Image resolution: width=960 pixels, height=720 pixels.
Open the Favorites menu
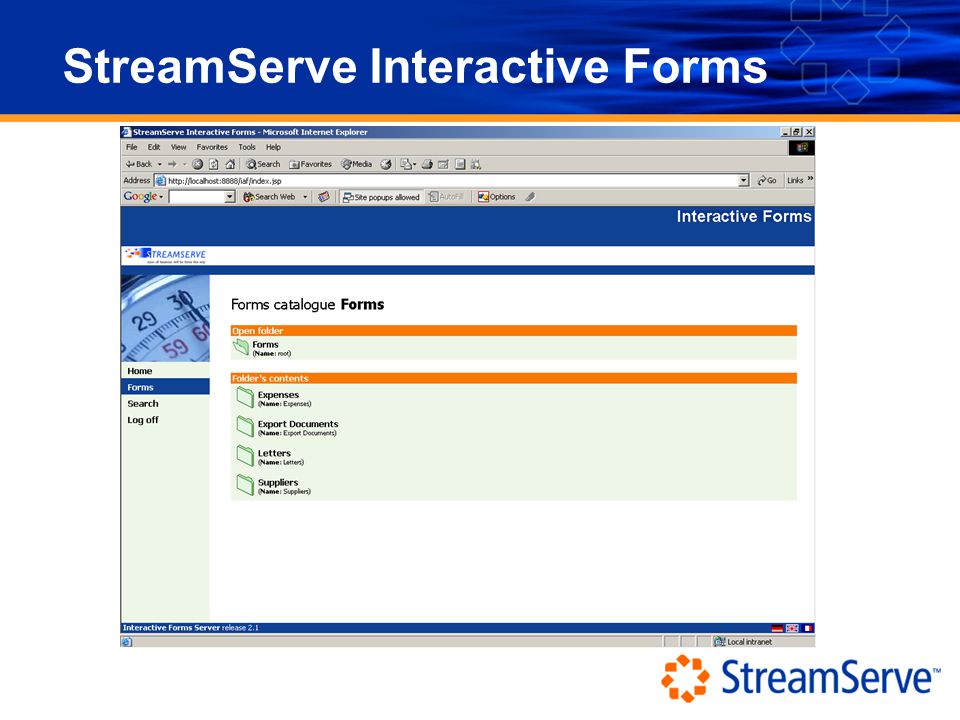212,148
